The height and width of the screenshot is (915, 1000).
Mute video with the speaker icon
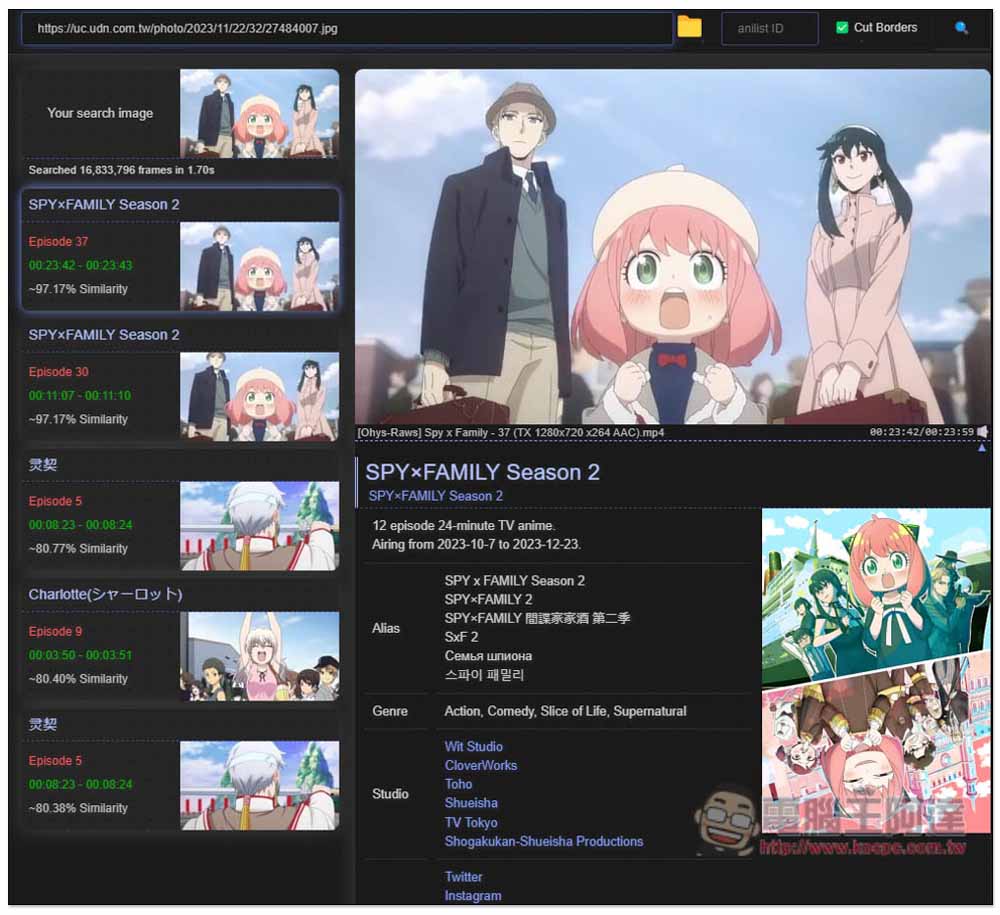tap(983, 432)
